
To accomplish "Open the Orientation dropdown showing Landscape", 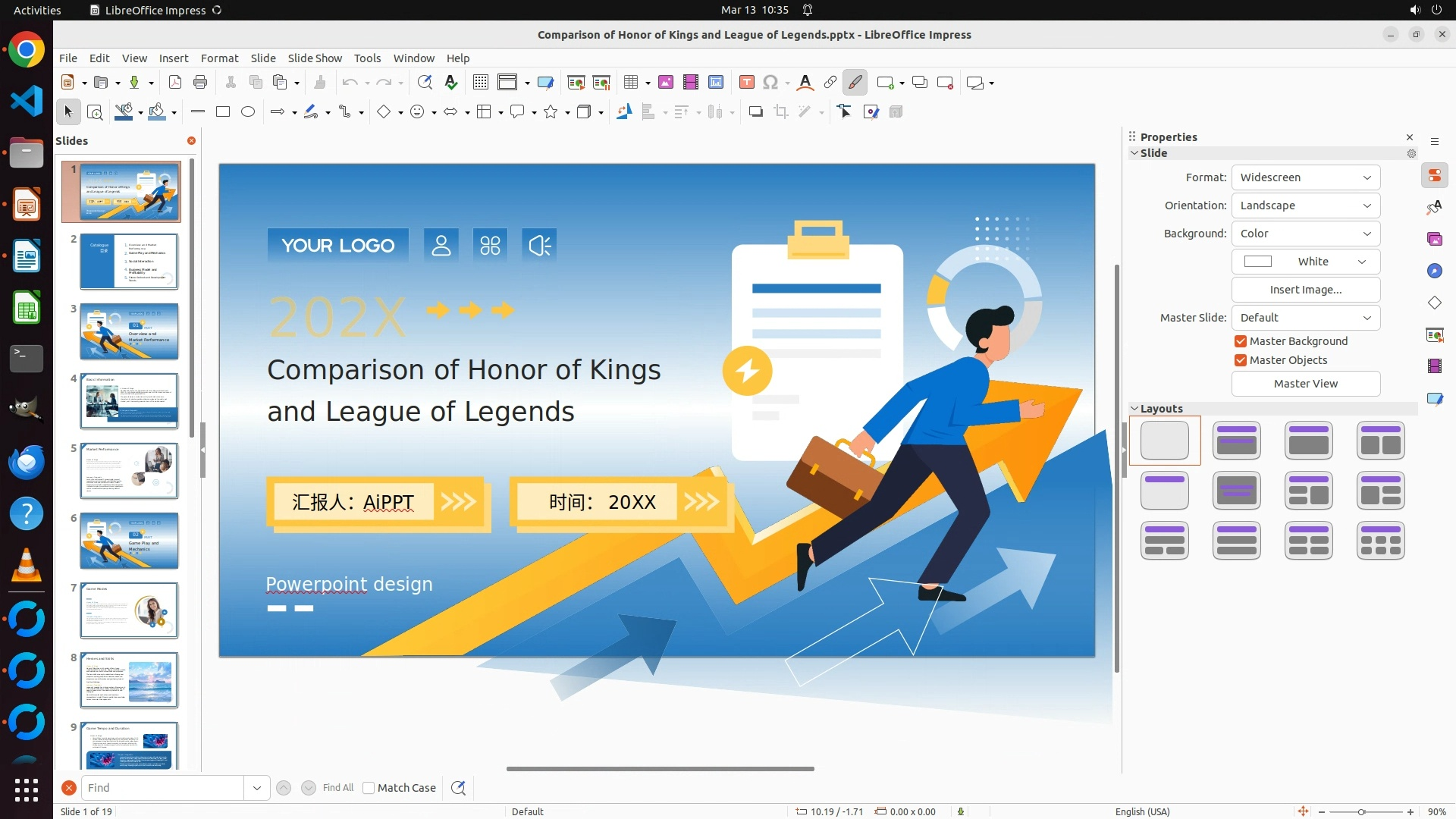I will tap(1305, 206).
